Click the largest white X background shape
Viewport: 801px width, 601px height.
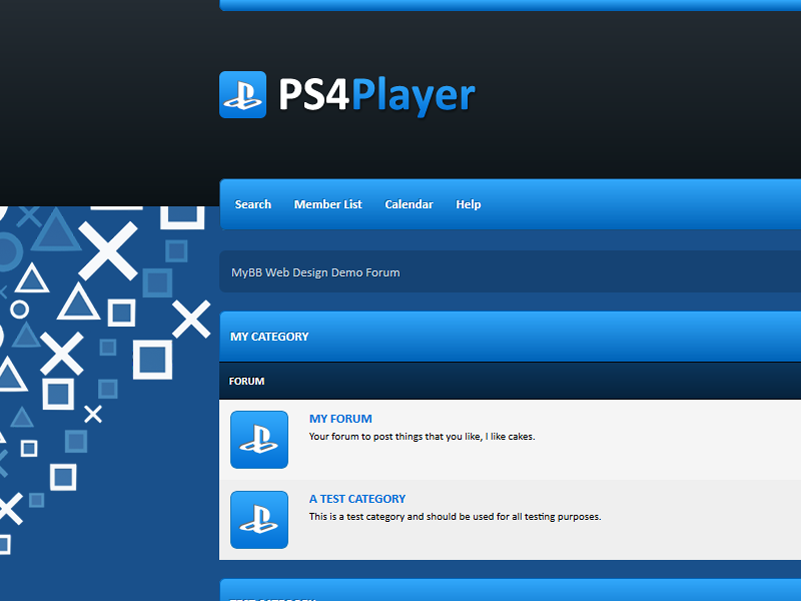point(108,251)
